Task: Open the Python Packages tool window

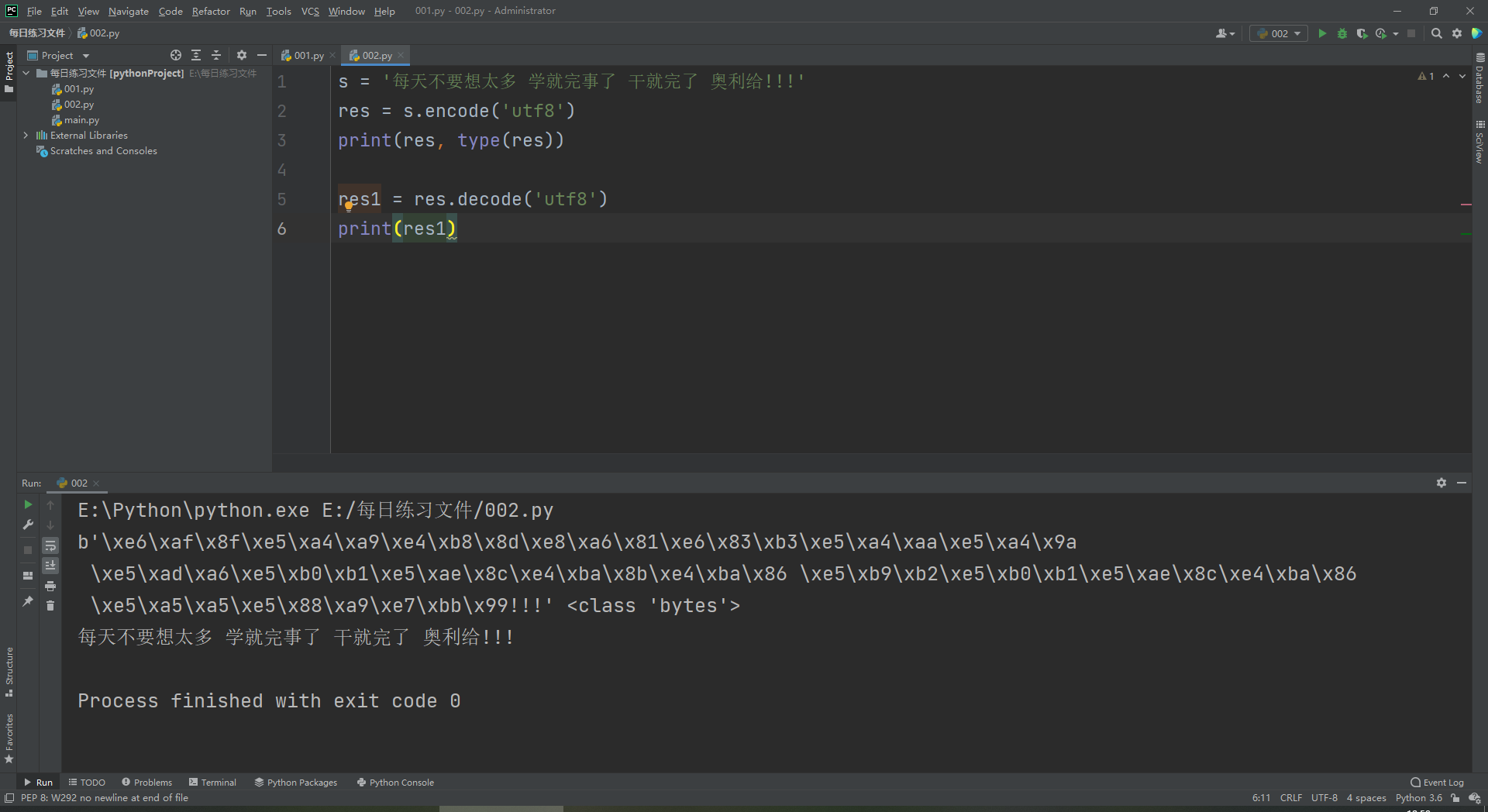Action: point(296,783)
